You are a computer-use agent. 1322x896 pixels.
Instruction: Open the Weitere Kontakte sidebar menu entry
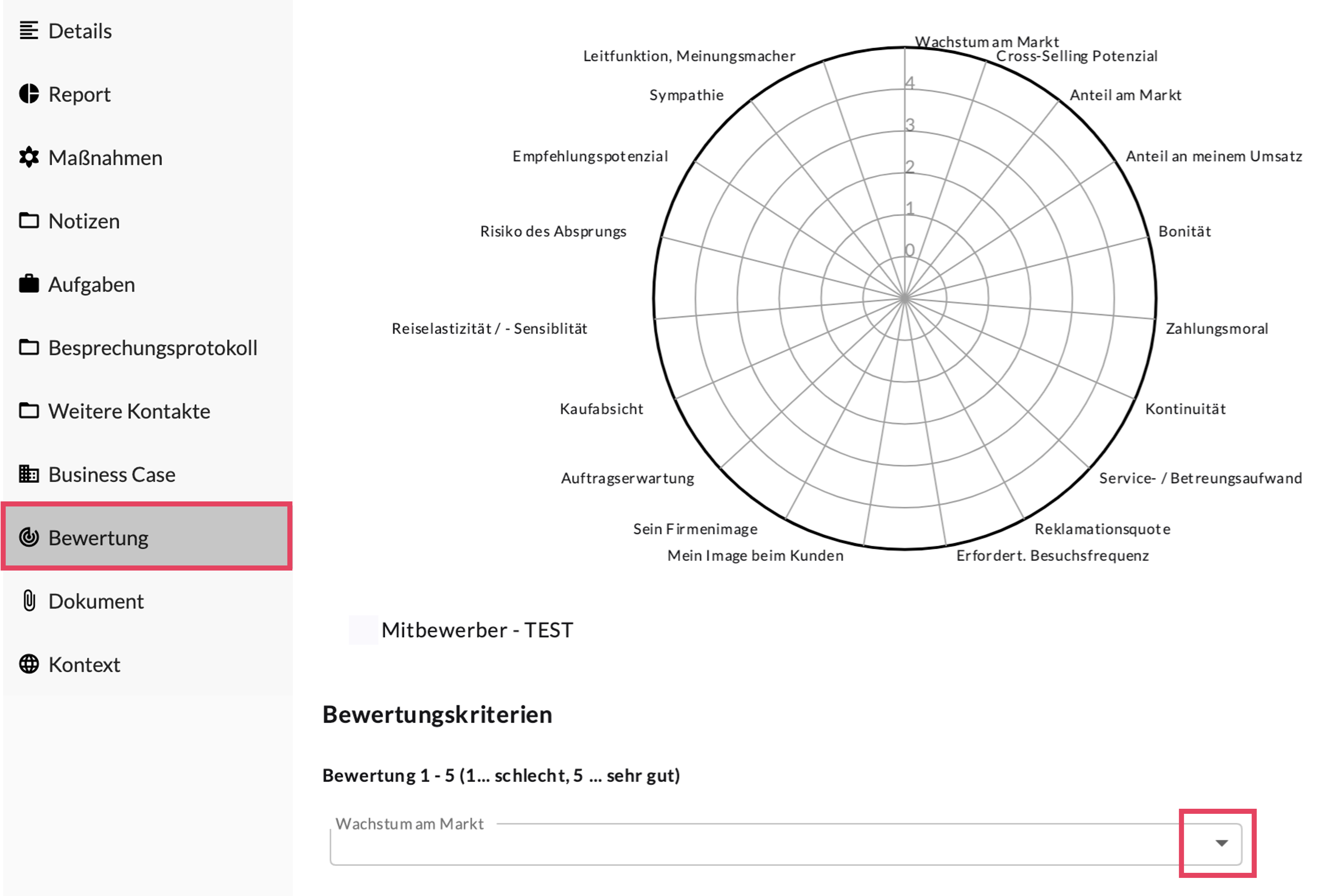129,411
